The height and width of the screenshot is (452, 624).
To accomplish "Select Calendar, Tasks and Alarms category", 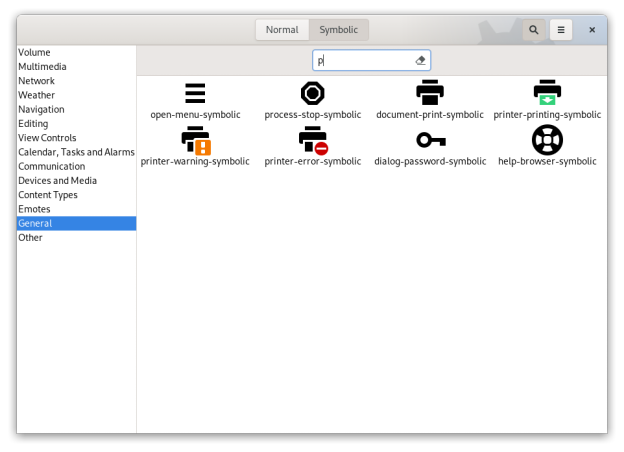I will coord(76,152).
